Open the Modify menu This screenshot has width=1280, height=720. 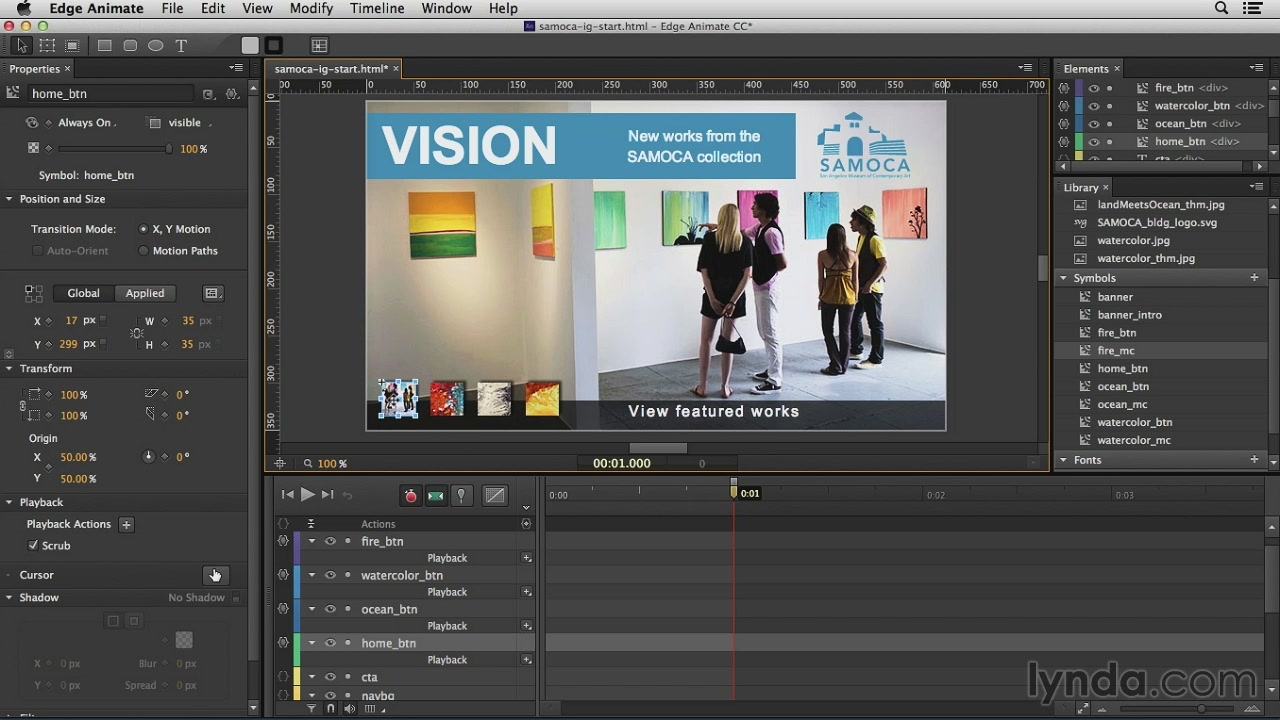(x=311, y=8)
